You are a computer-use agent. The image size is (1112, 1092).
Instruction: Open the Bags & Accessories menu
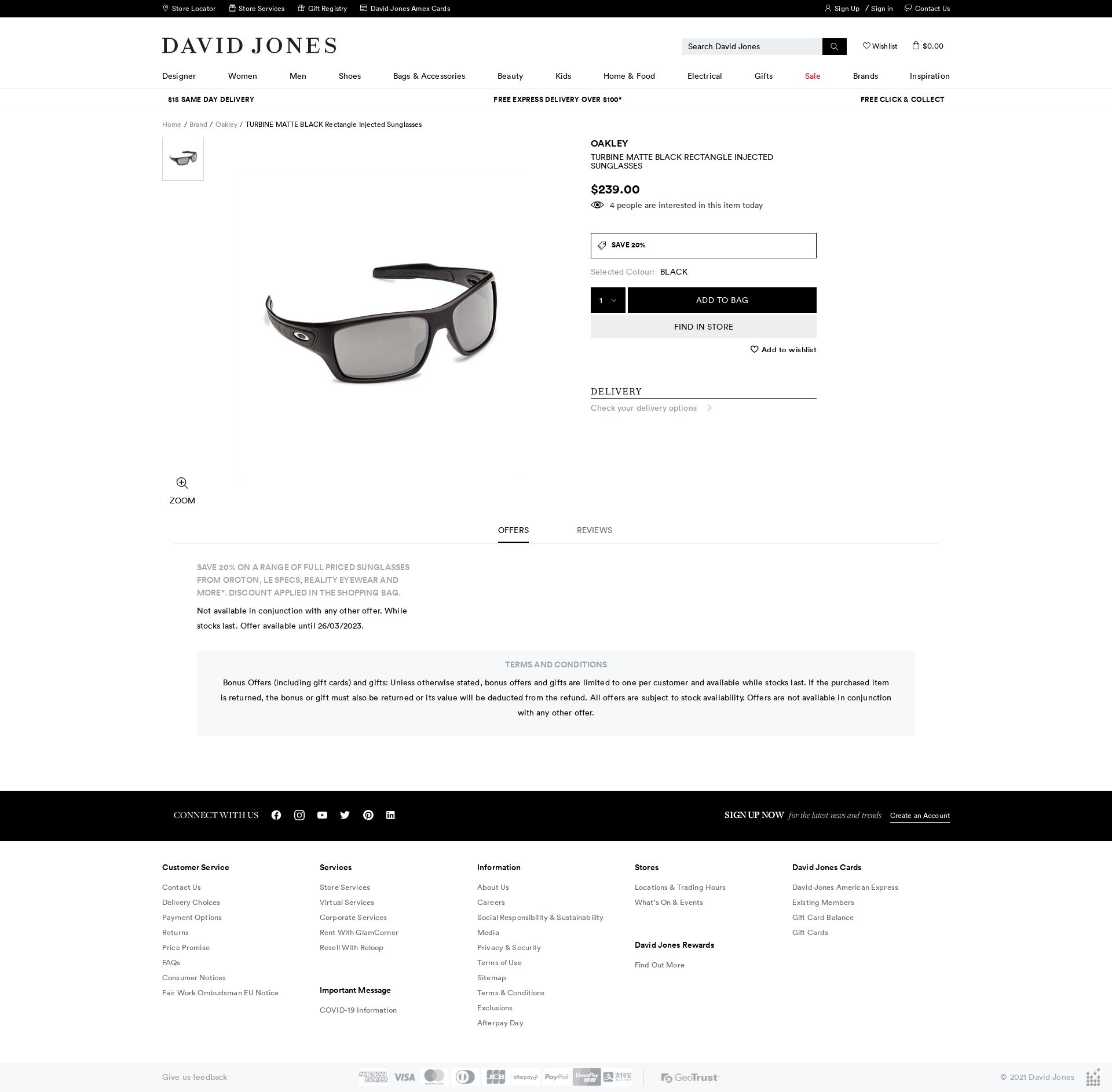[x=429, y=76]
